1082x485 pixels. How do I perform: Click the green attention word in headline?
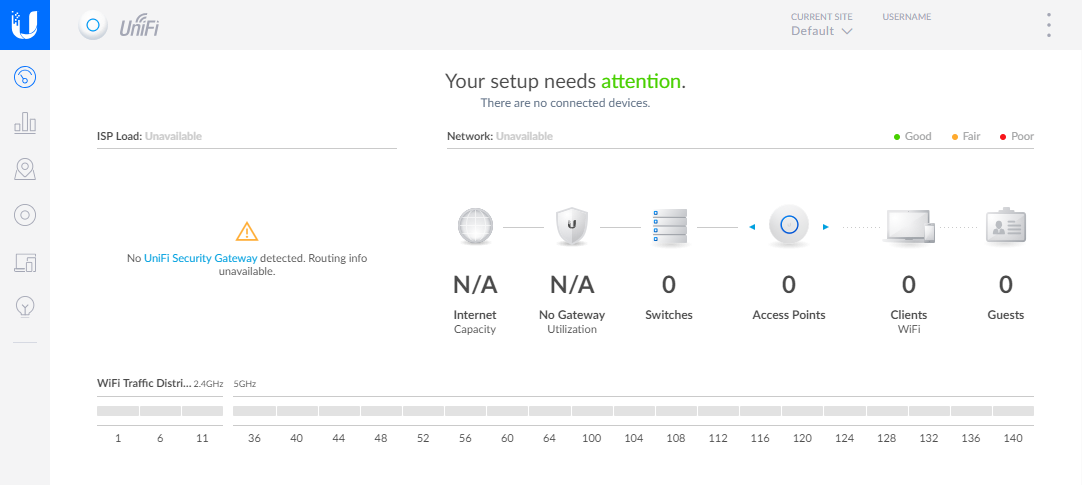pos(640,81)
